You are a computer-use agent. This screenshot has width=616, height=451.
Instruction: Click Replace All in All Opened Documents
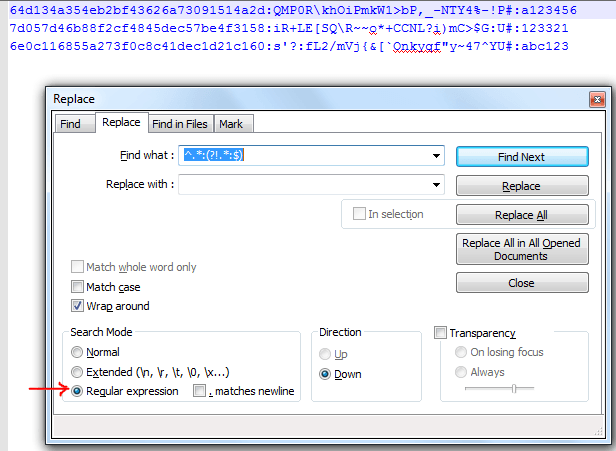point(520,249)
